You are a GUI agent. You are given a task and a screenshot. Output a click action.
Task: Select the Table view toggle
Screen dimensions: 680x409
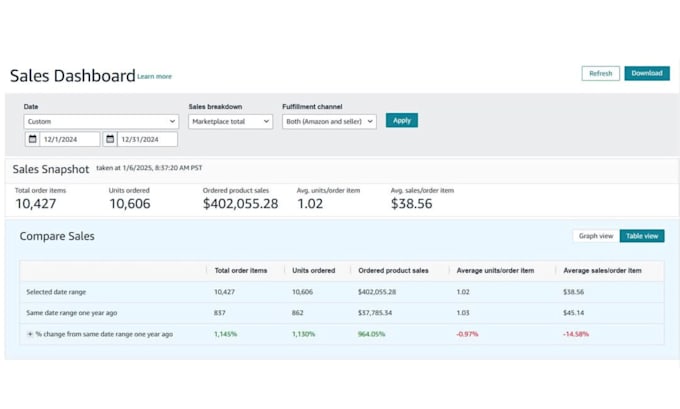tap(642, 236)
